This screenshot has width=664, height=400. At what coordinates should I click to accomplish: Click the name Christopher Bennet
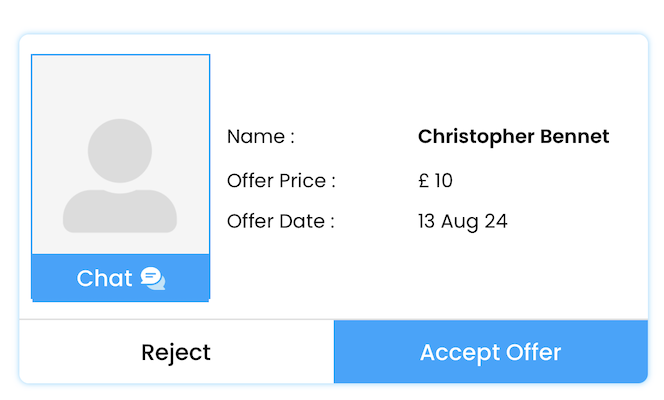[513, 137]
